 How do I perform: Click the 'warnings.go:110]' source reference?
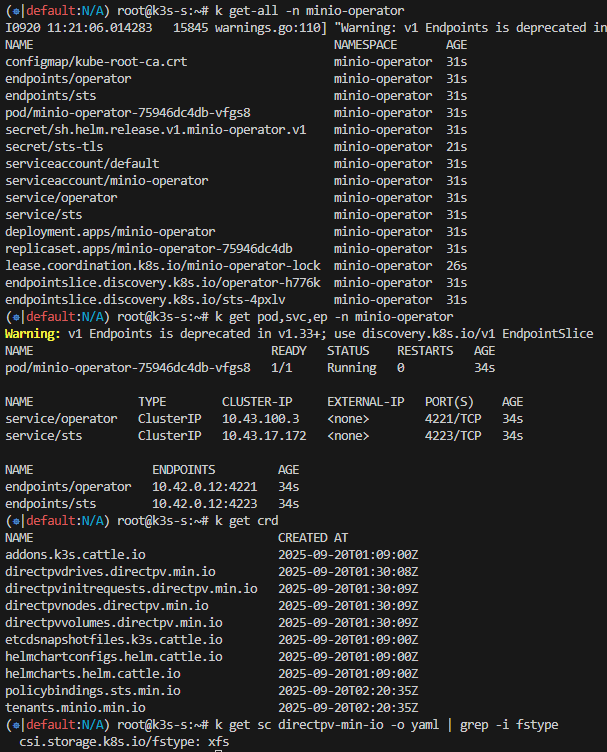(x=271, y=28)
